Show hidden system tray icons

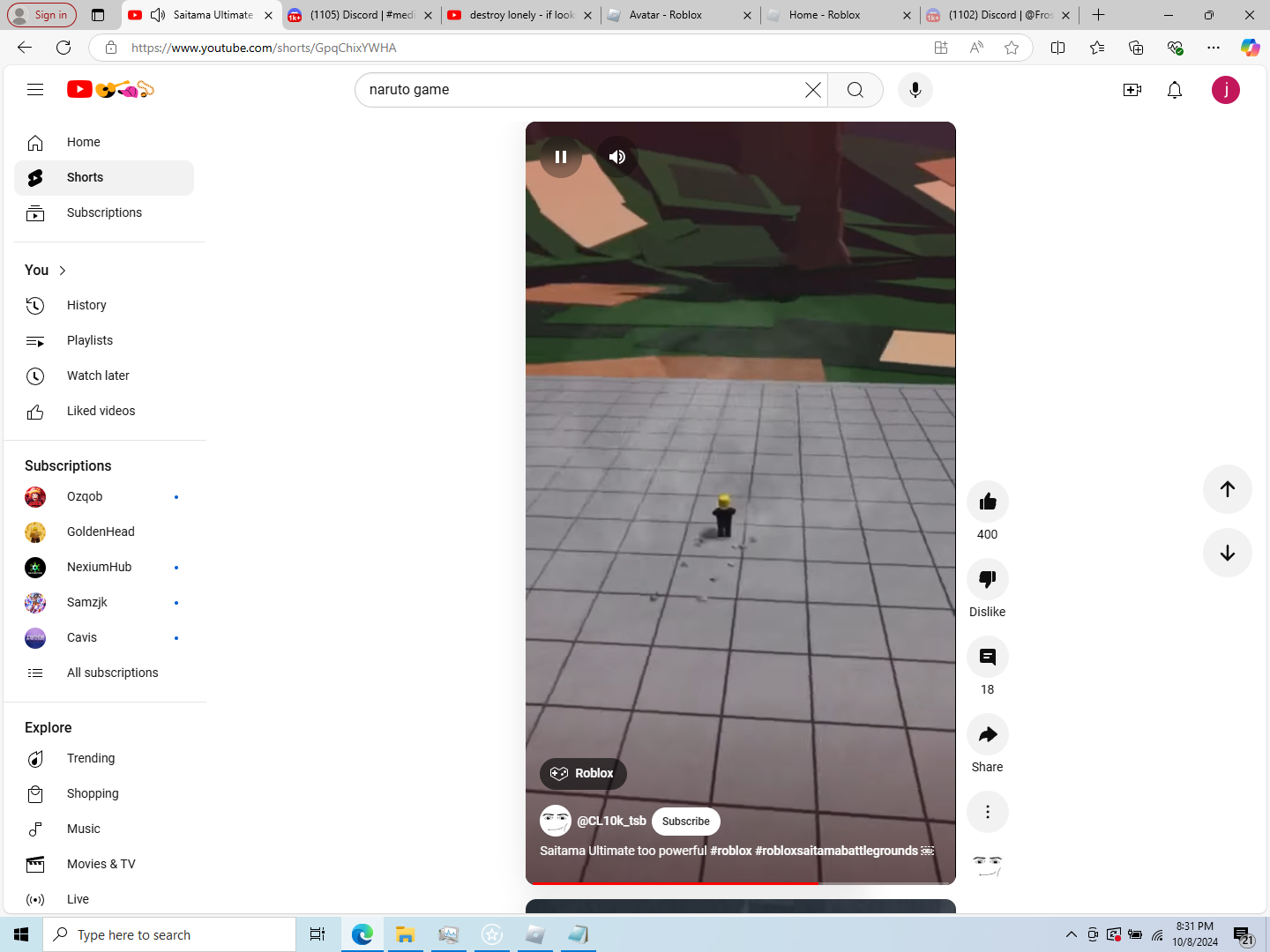pyautogui.click(x=1071, y=934)
